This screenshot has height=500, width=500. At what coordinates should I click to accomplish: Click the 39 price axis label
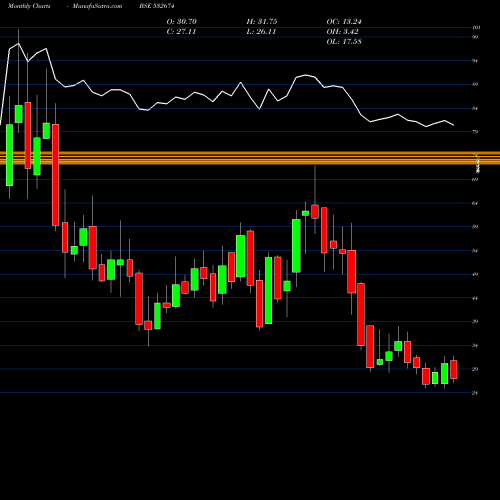(x=475, y=322)
